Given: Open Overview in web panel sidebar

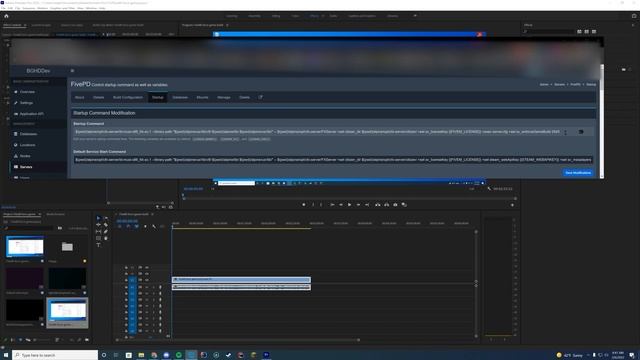Looking at the screenshot, I should [27, 92].
